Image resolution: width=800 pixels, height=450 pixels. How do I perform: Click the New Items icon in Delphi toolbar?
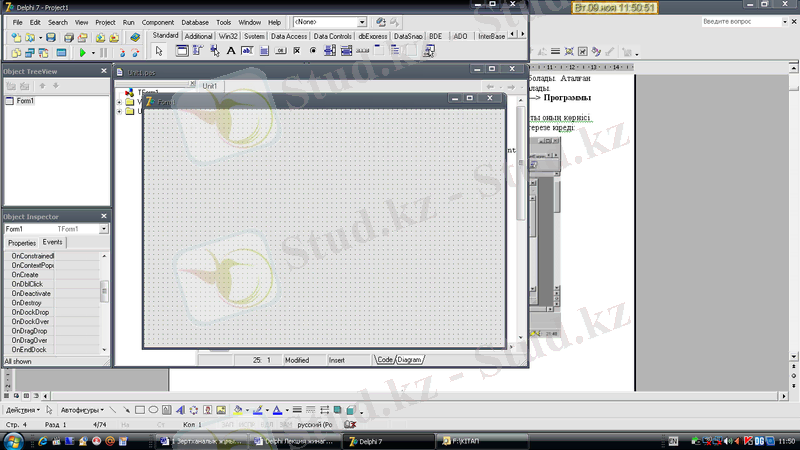click(x=16, y=38)
